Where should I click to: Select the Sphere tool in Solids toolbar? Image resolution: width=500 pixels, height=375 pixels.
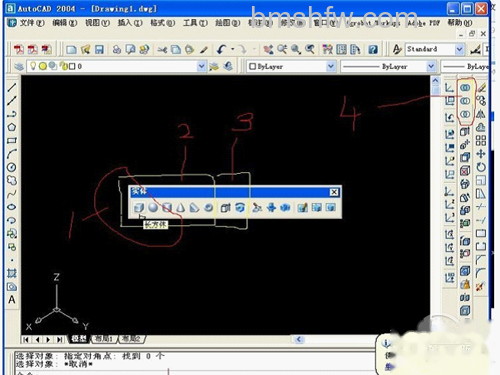pyautogui.click(x=153, y=208)
